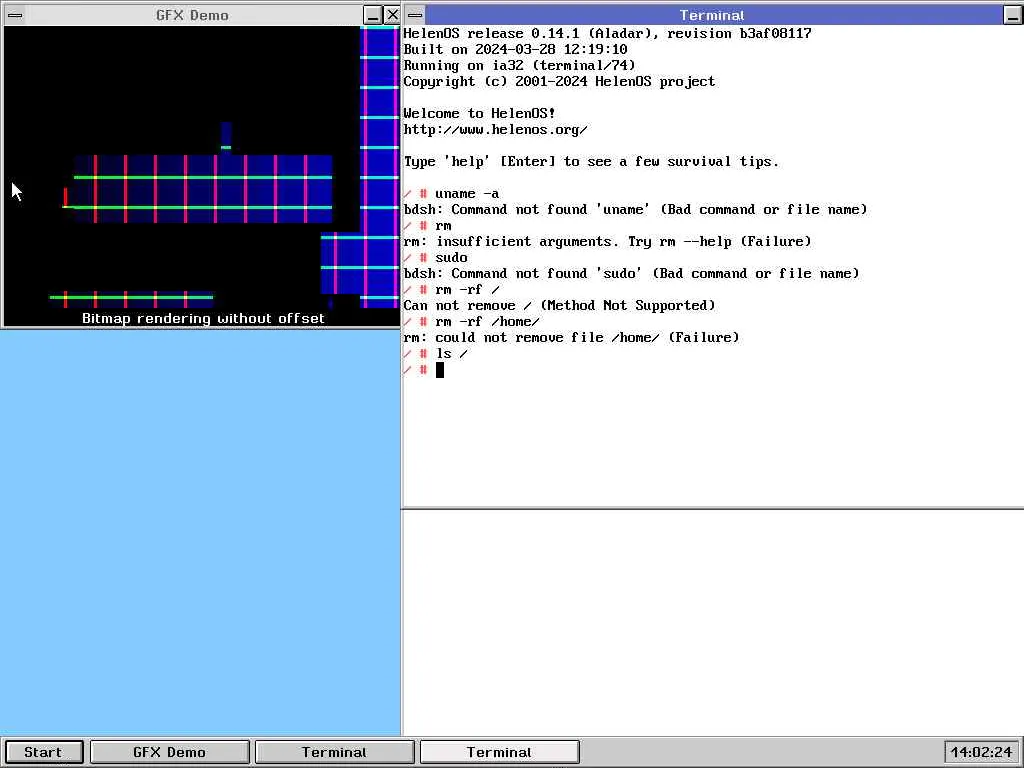The width and height of the screenshot is (1024, 768).
Task: Click the 'uname -a' command line
Action: coord(451,193)
